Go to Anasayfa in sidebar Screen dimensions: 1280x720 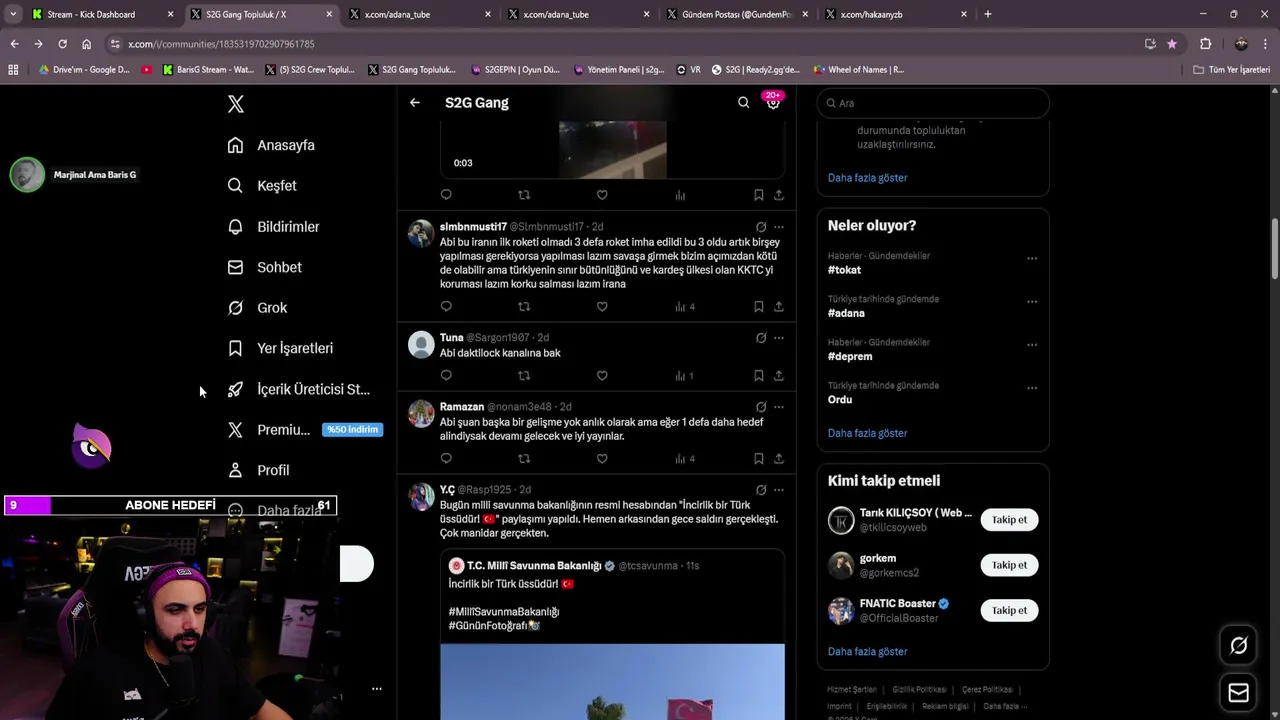coord(271,145)
